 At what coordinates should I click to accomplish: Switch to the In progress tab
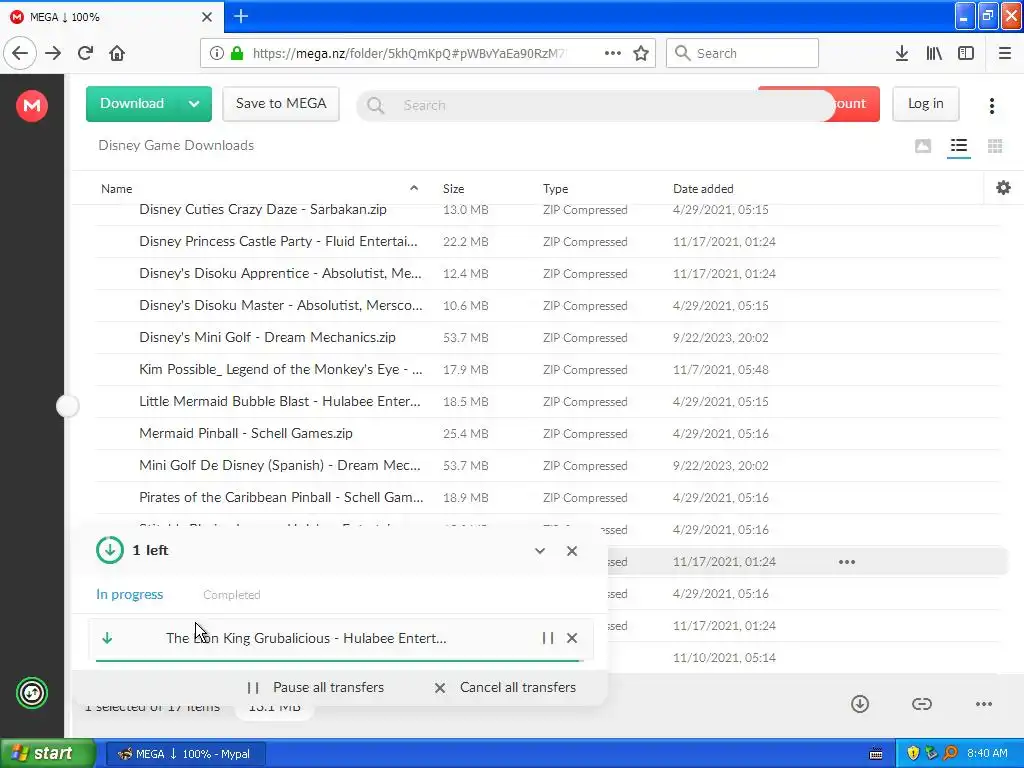129,594
